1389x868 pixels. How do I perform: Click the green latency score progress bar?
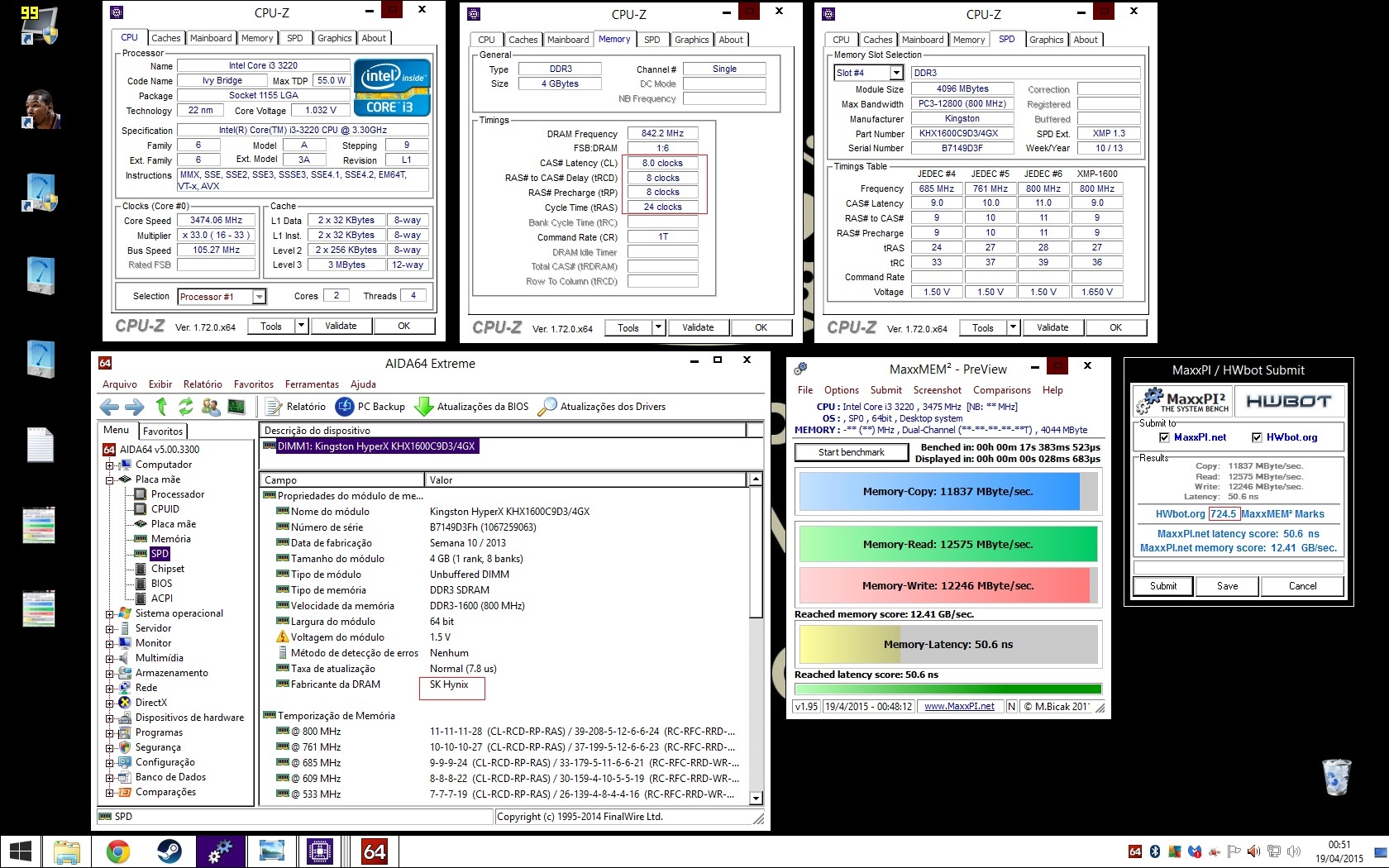pyautogui.click(x=947, y=689)
